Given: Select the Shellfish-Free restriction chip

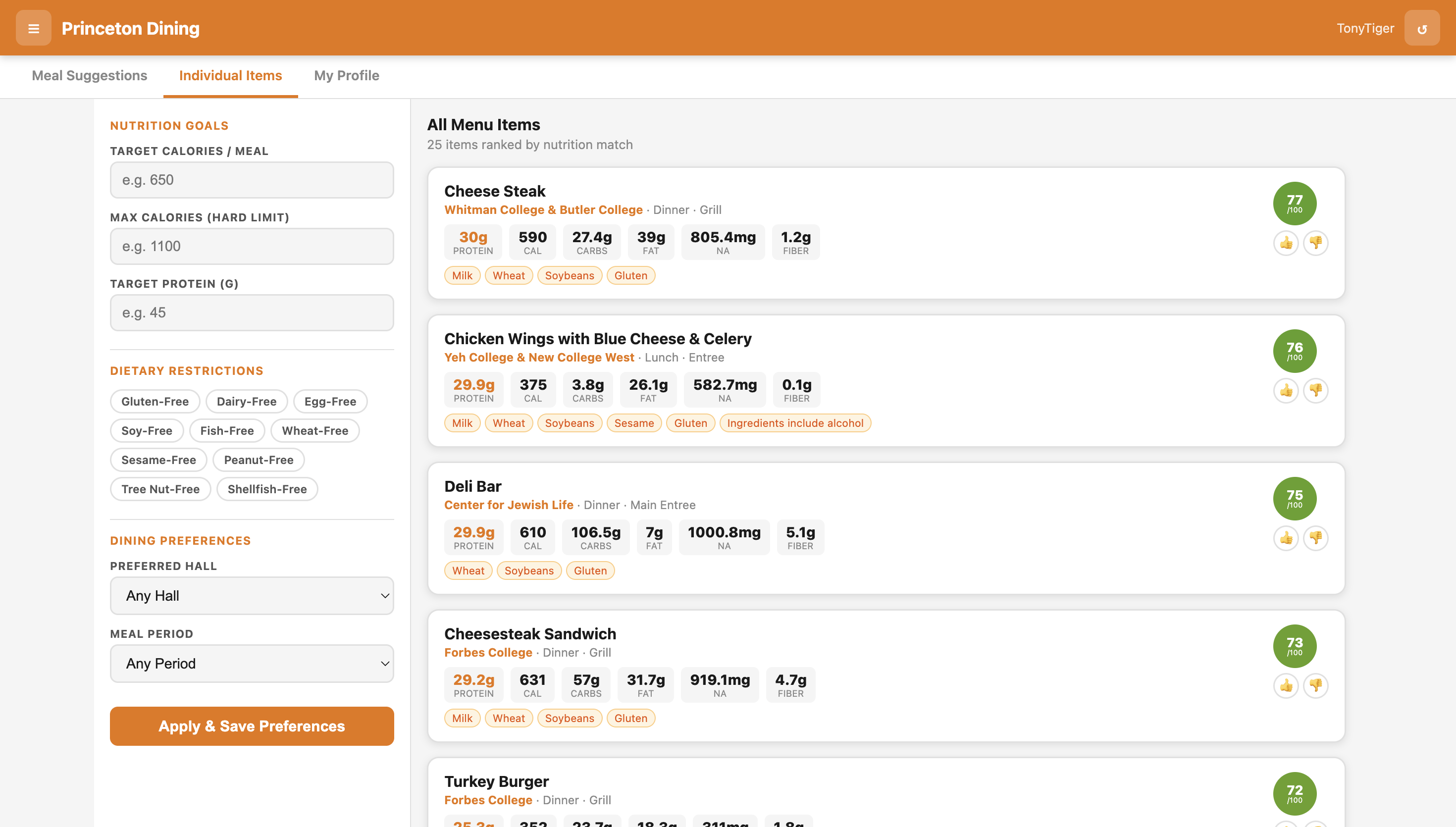Looking at the screenshot, I should [x=267, y=489].
